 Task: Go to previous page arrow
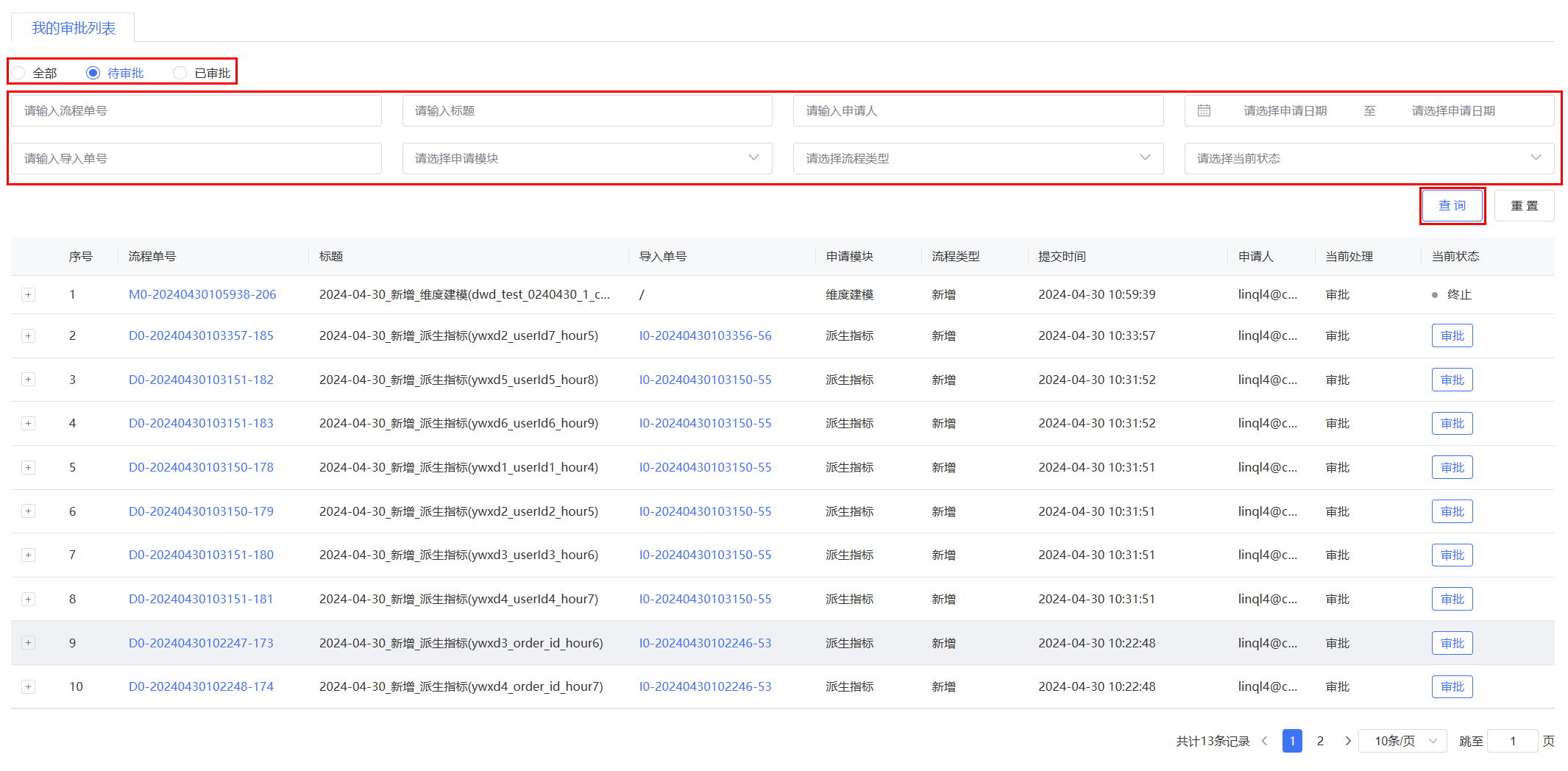pos(1264,741)
